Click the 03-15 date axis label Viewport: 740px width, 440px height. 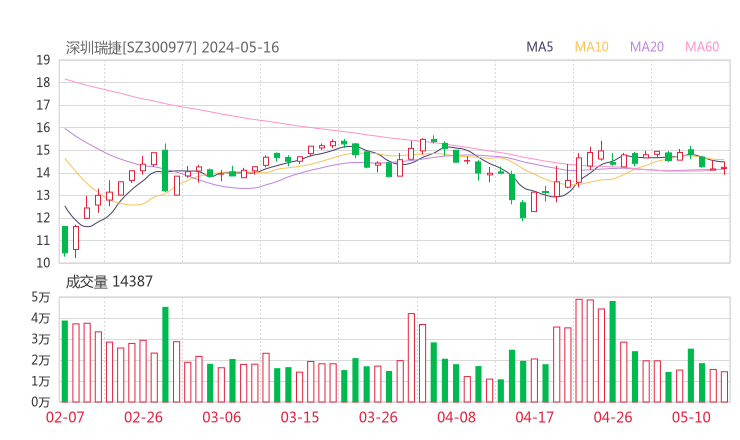click(x=300, y=417)
